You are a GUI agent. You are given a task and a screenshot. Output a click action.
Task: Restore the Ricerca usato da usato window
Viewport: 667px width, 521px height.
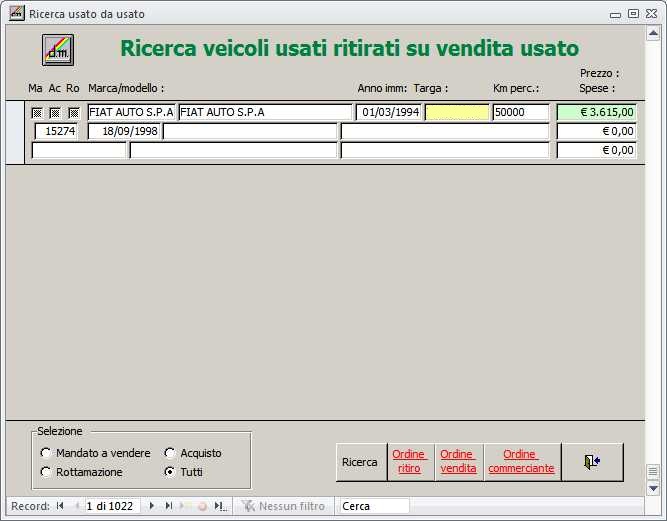tap(633, 14)
